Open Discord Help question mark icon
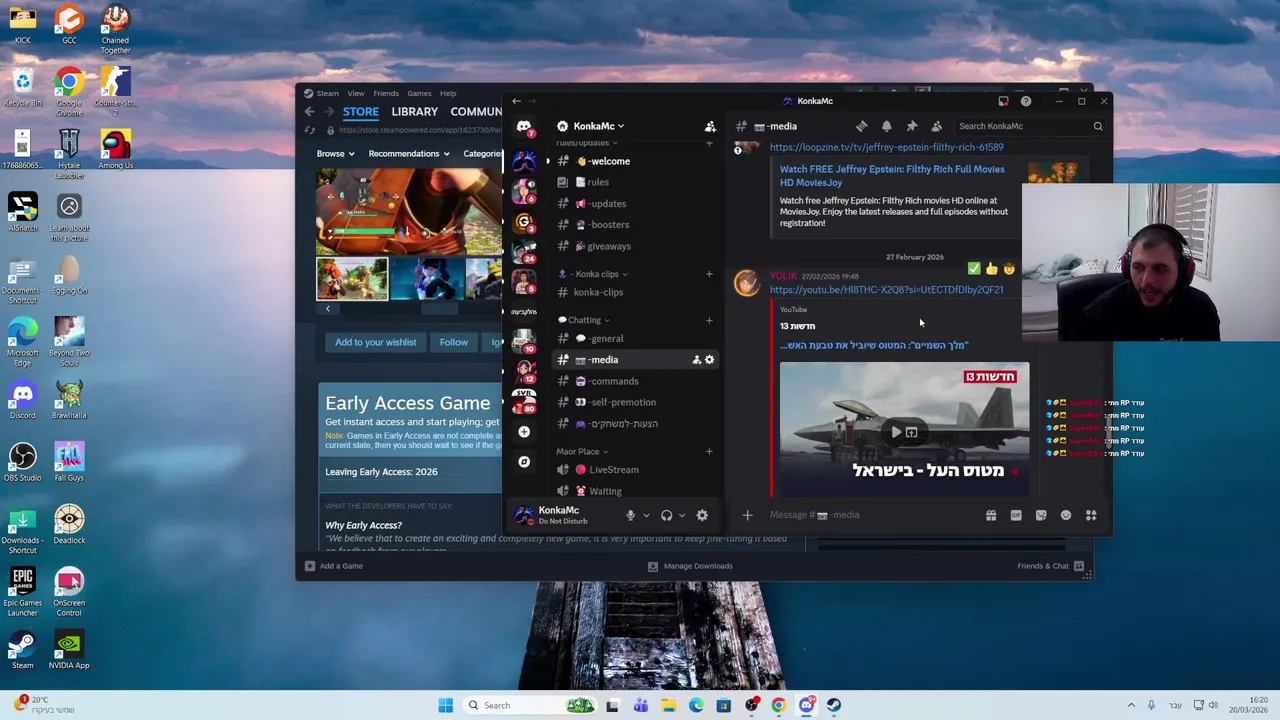The height and width of the screenshot is (720, 1280). [1026, 101]
